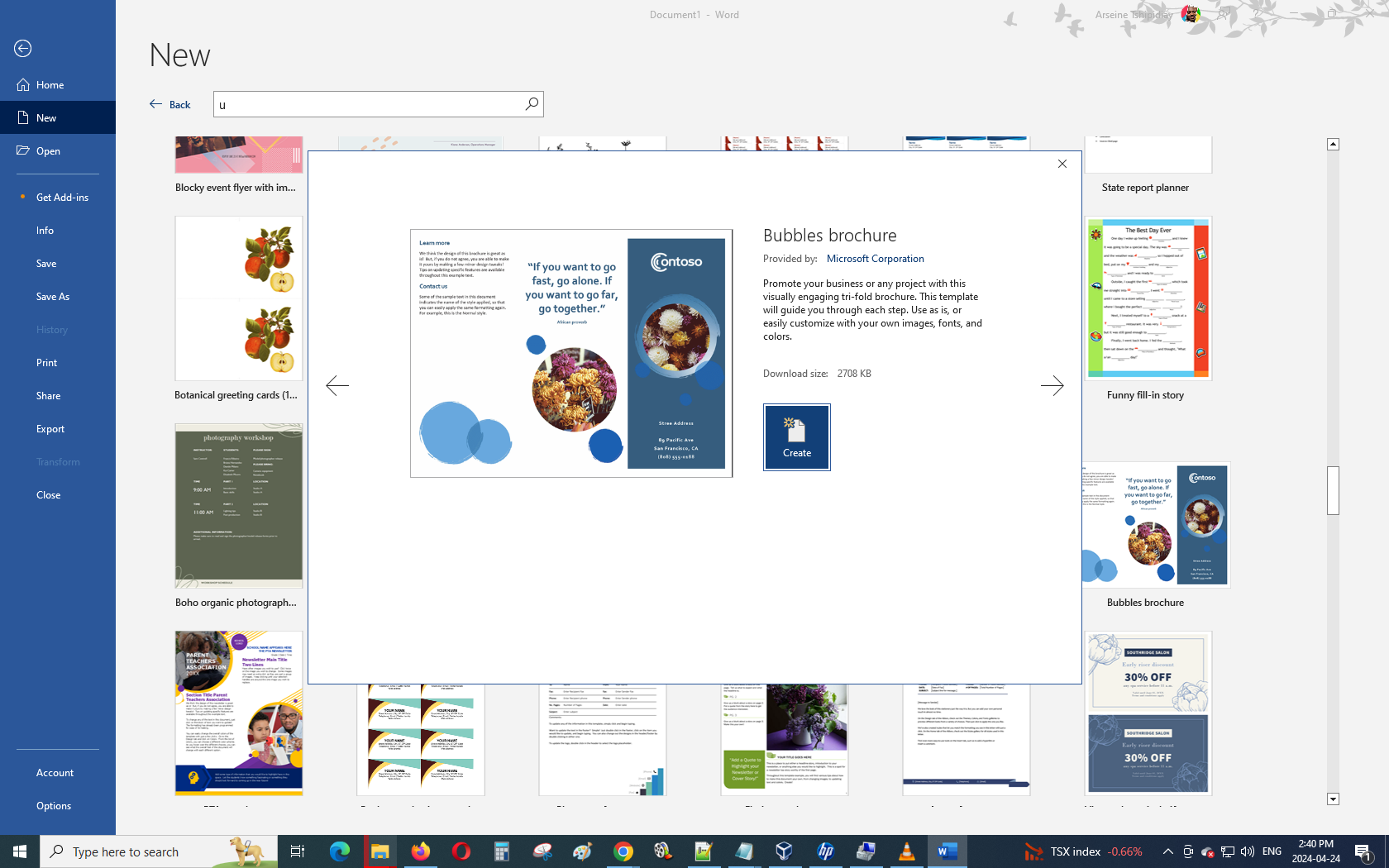Open the Print page from sidebar
Screen dimensions: 1389x868
tap(47, 363)
